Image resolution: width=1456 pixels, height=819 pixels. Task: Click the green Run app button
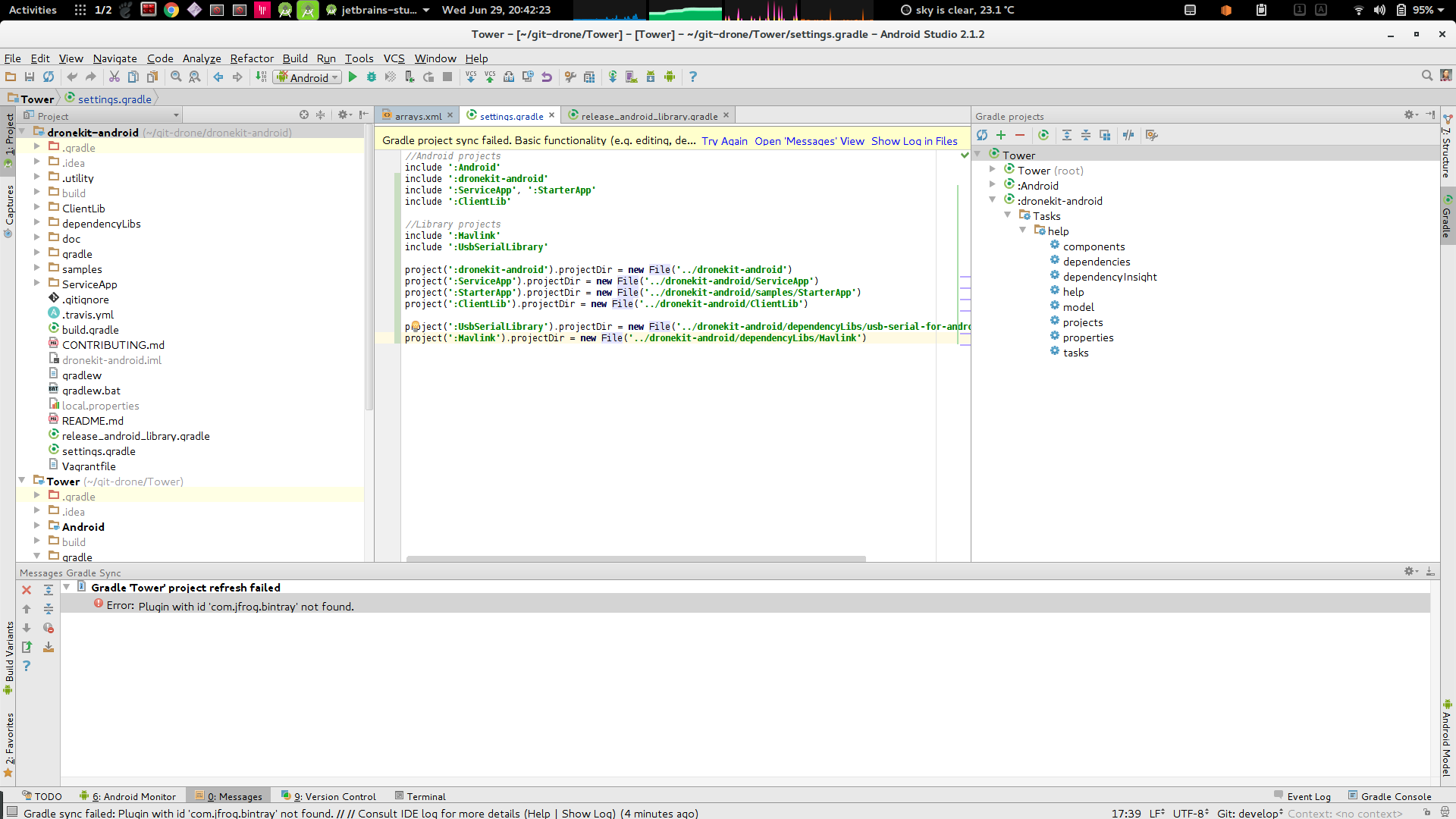coord(353,77)
